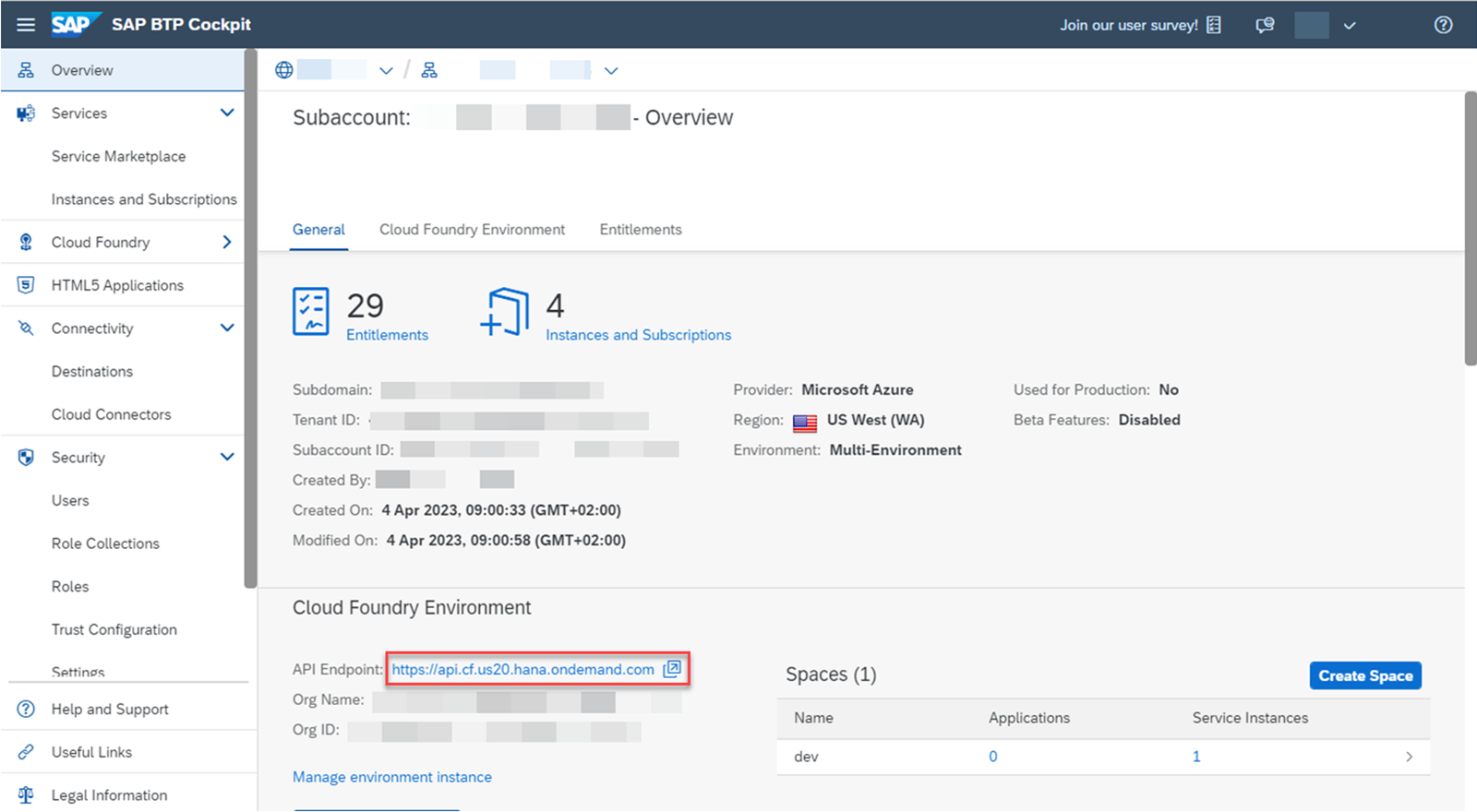Click the Services puzzle icon
This screenshot has width=1477, height=812.
tap(26, 113)
